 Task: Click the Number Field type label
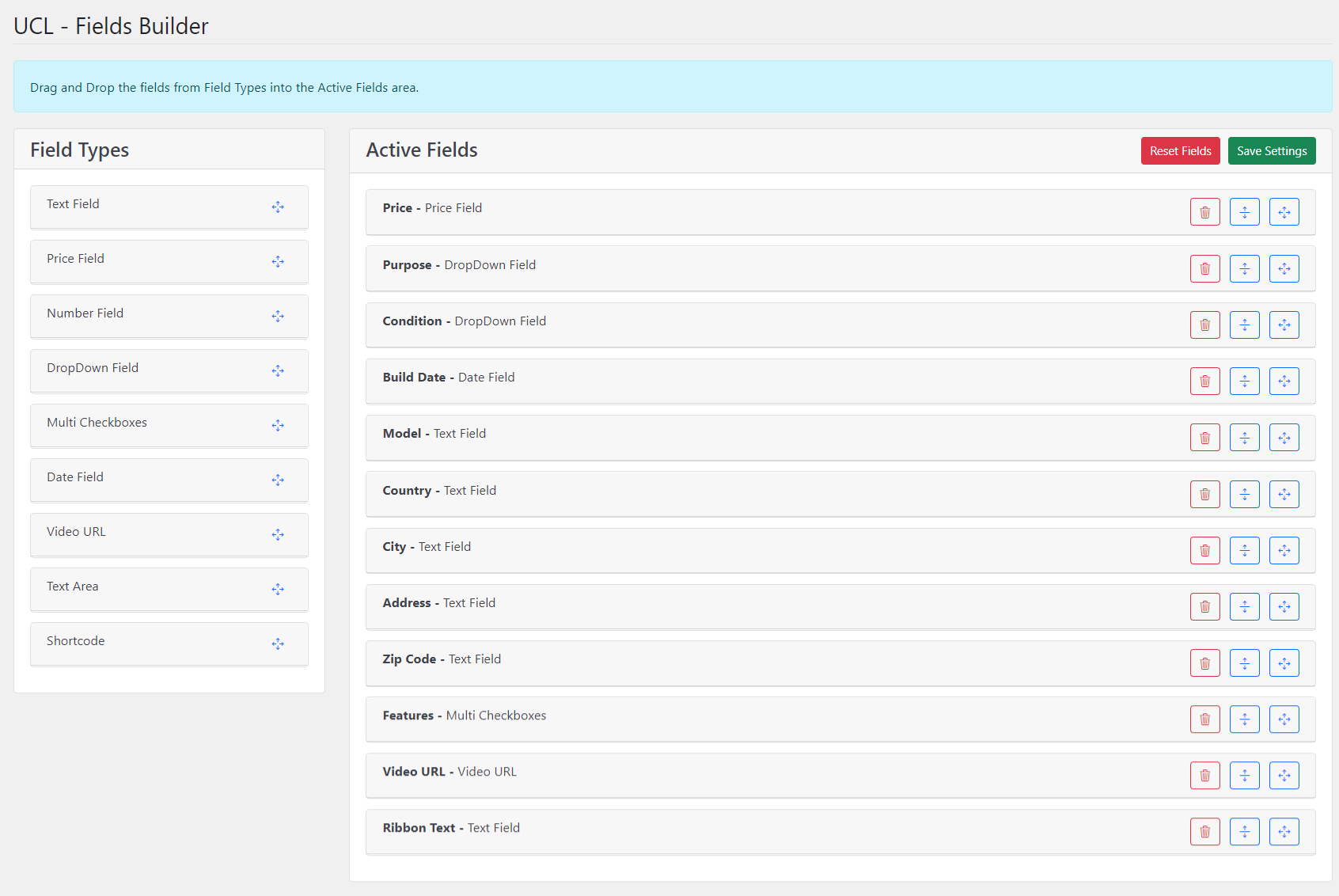(85, 313)
